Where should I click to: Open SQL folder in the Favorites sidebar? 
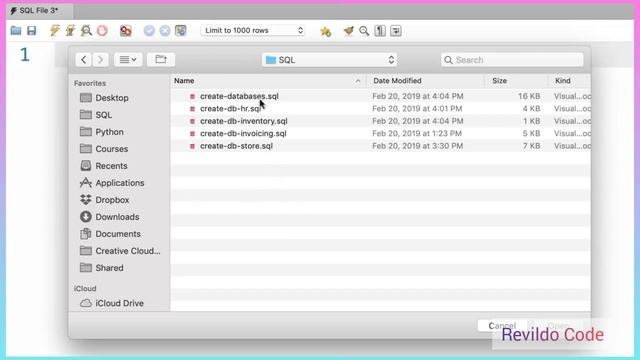point(96,115)
